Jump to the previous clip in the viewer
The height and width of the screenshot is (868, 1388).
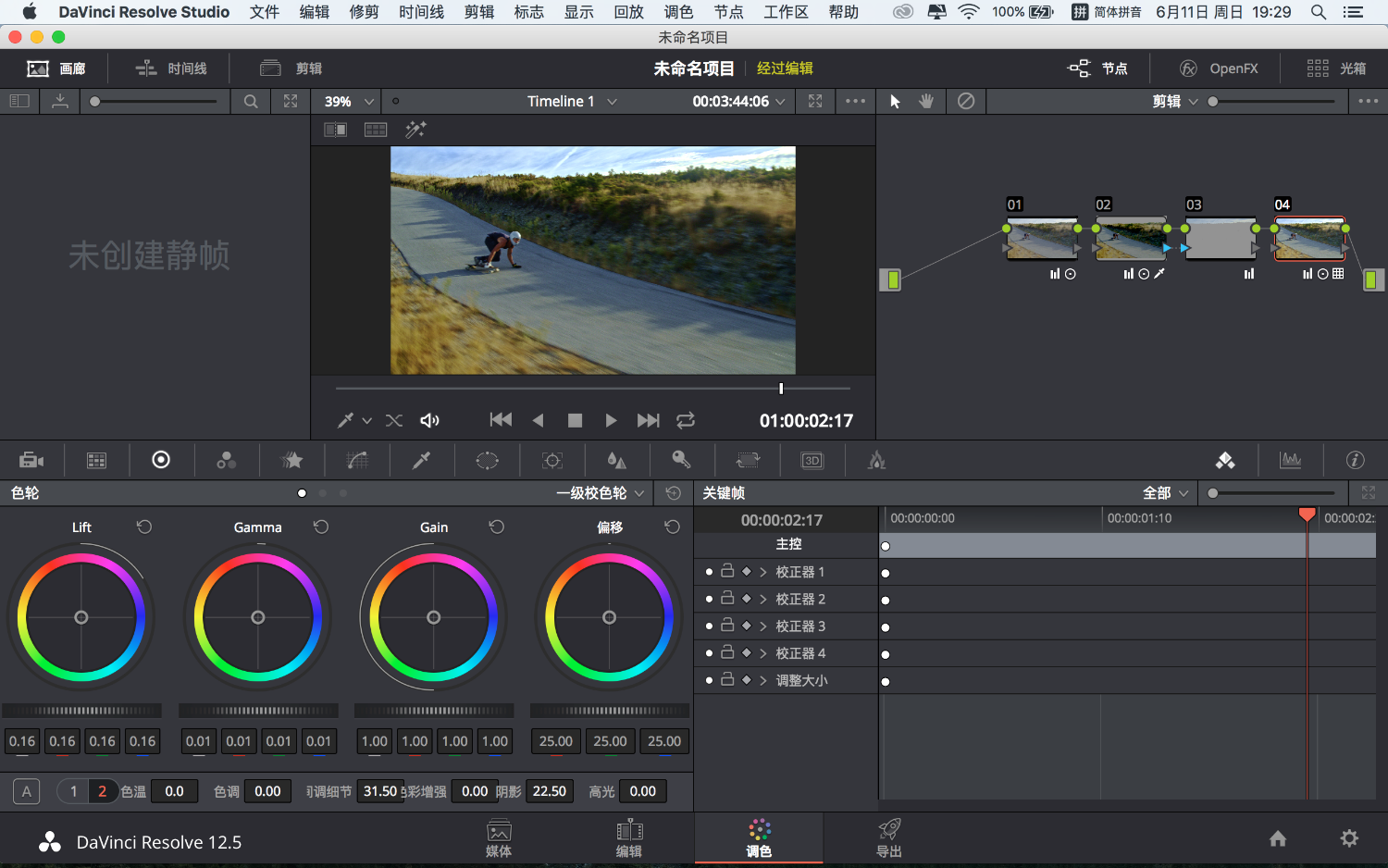501,420
